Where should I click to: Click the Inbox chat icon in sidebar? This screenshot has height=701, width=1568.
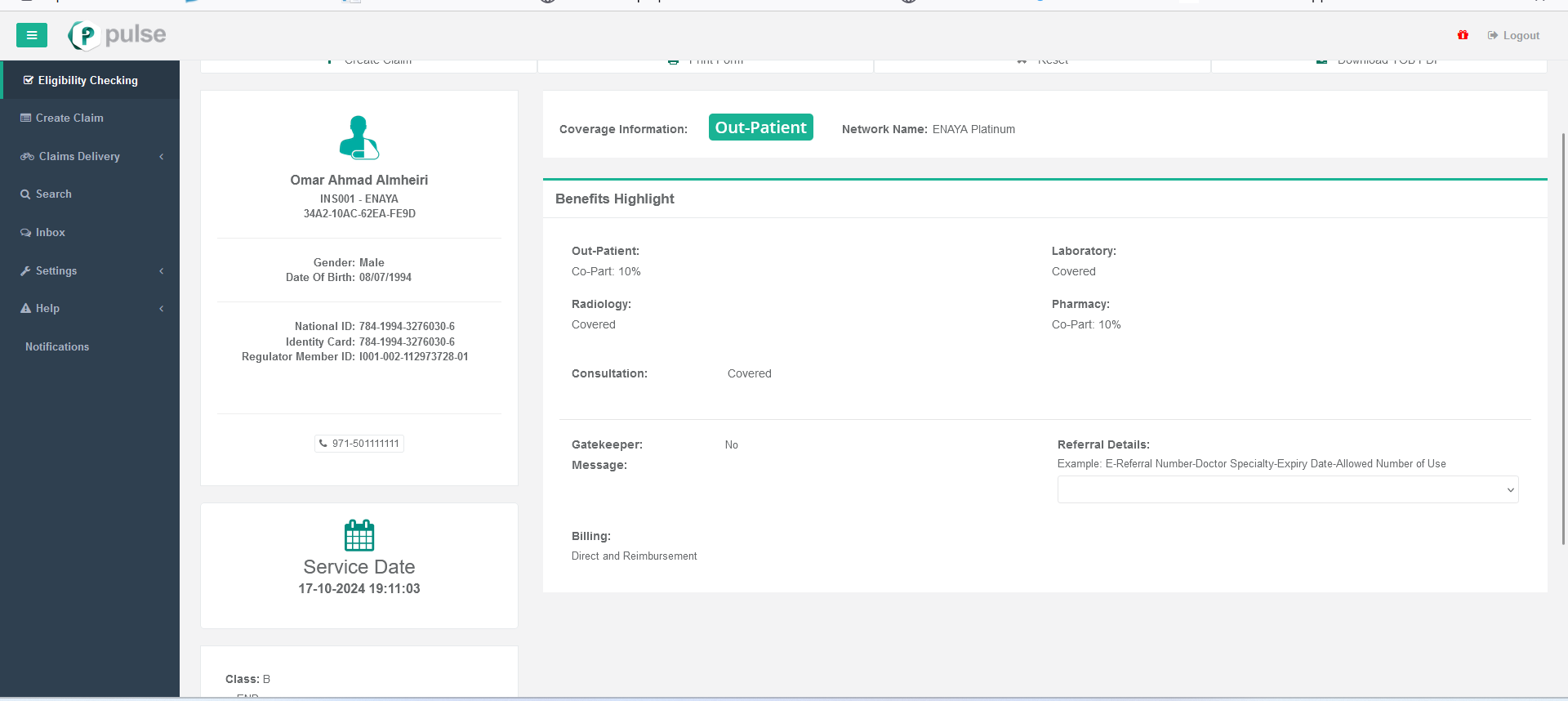[25, 233]
